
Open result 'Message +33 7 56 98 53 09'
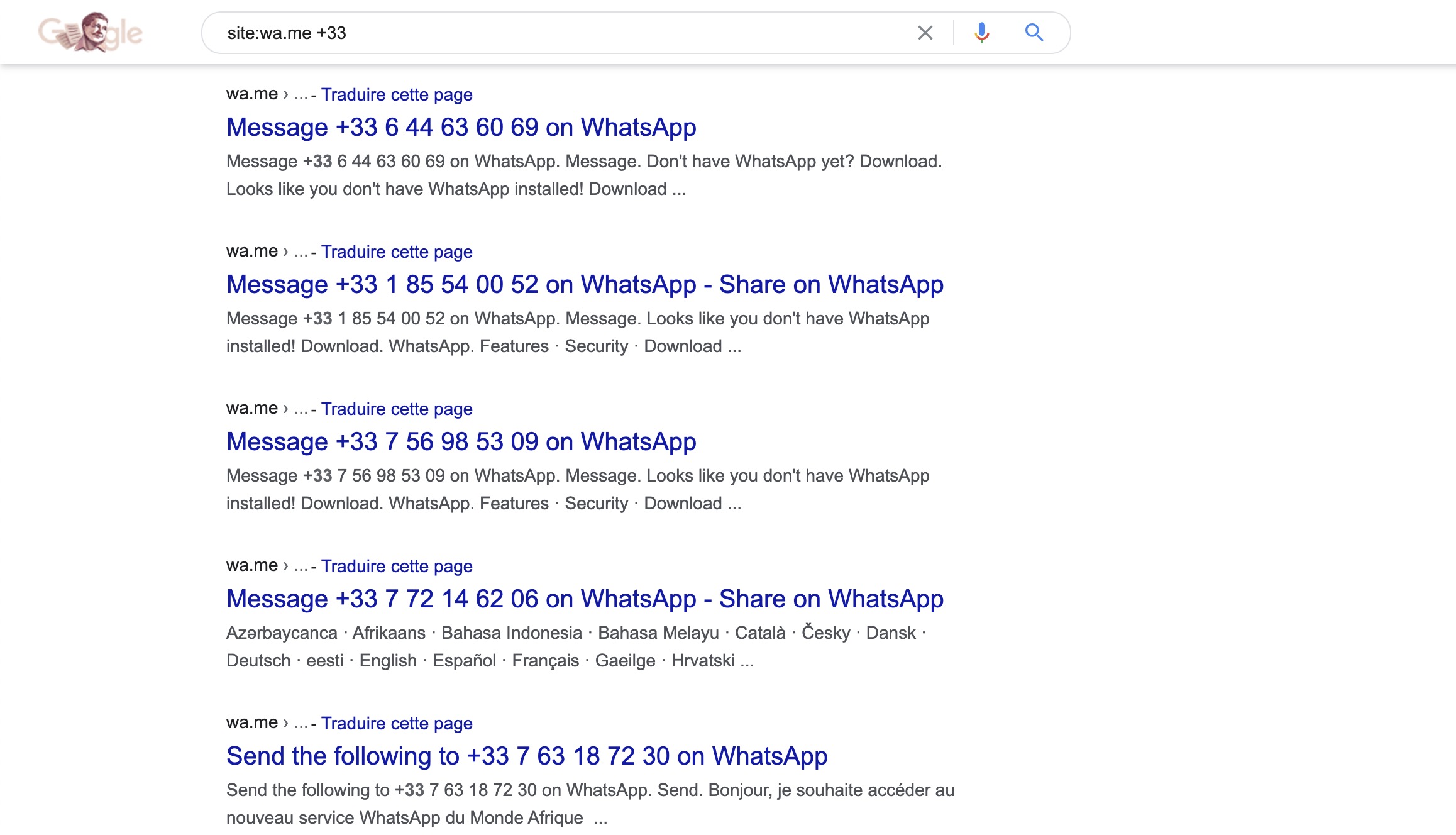(x=461, y=441)
